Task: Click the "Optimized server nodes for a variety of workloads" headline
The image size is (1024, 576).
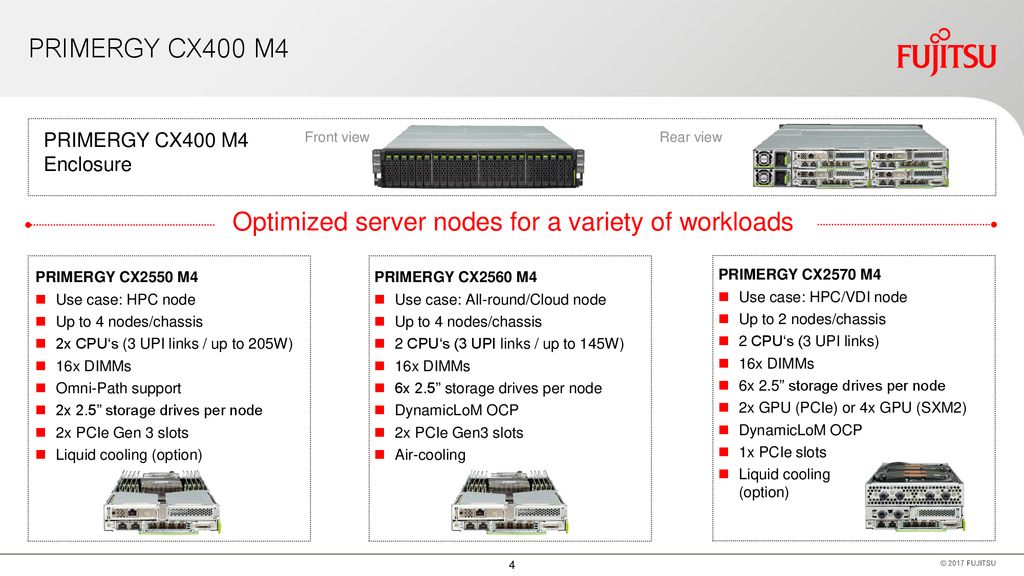Action: [513, 222]
